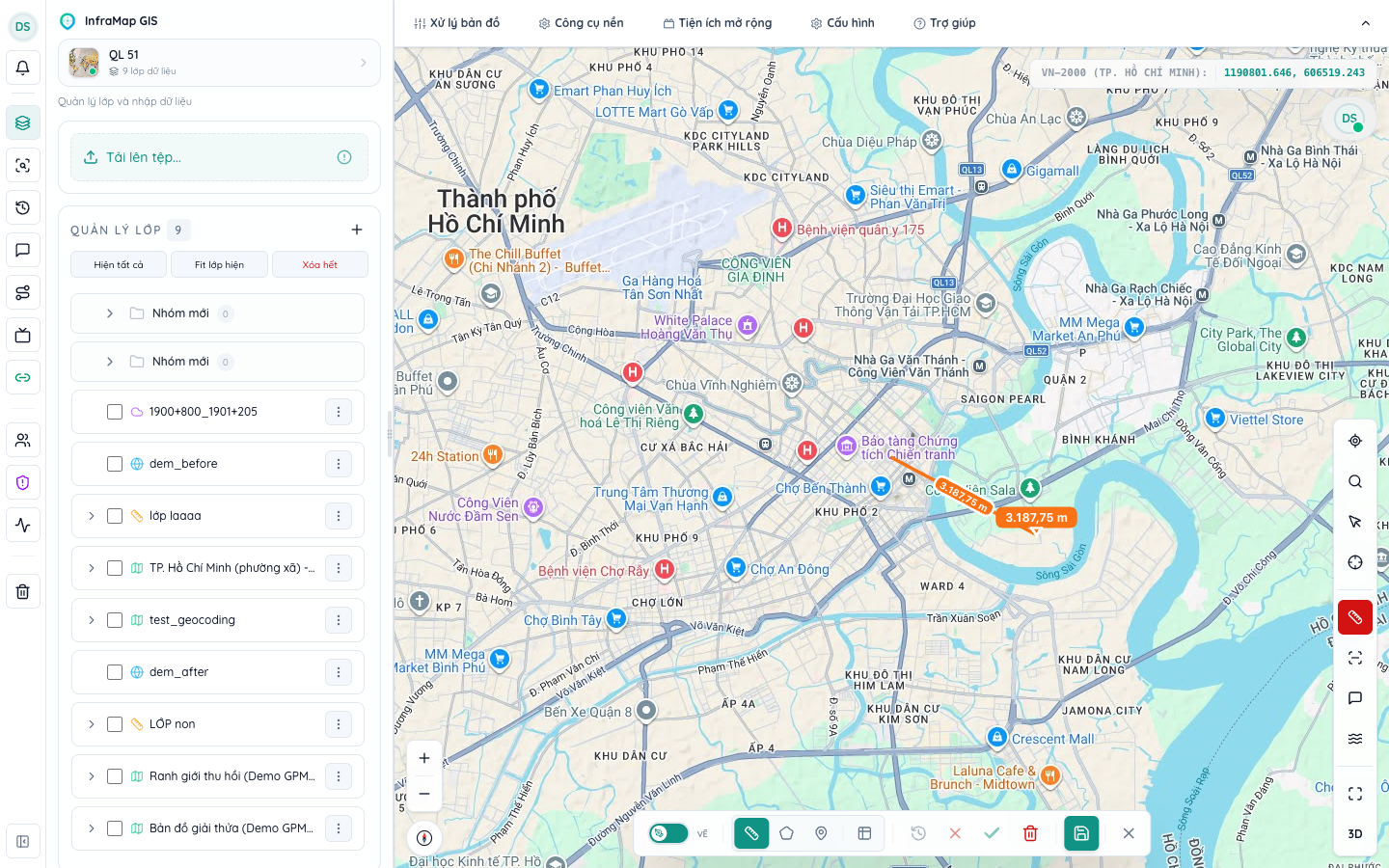Expand the first Nhóm mới group
Screen dimensions: 1389x868
point(110,313)
